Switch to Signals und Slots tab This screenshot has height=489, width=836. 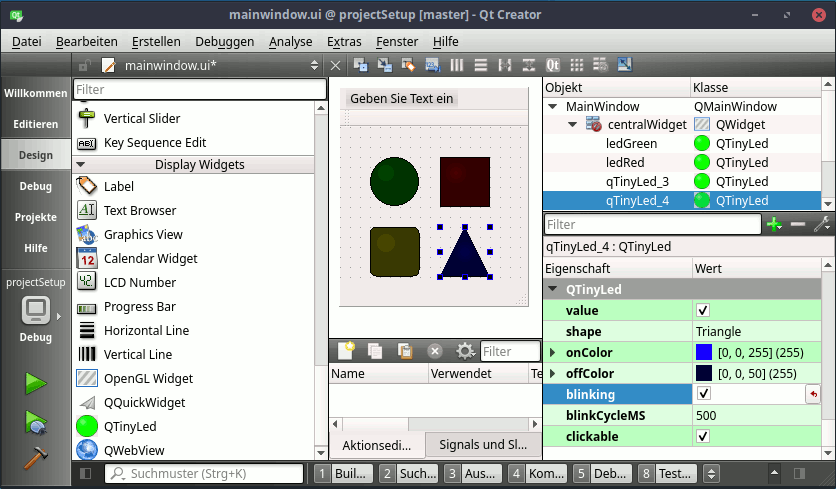click(x=483, y=445)
